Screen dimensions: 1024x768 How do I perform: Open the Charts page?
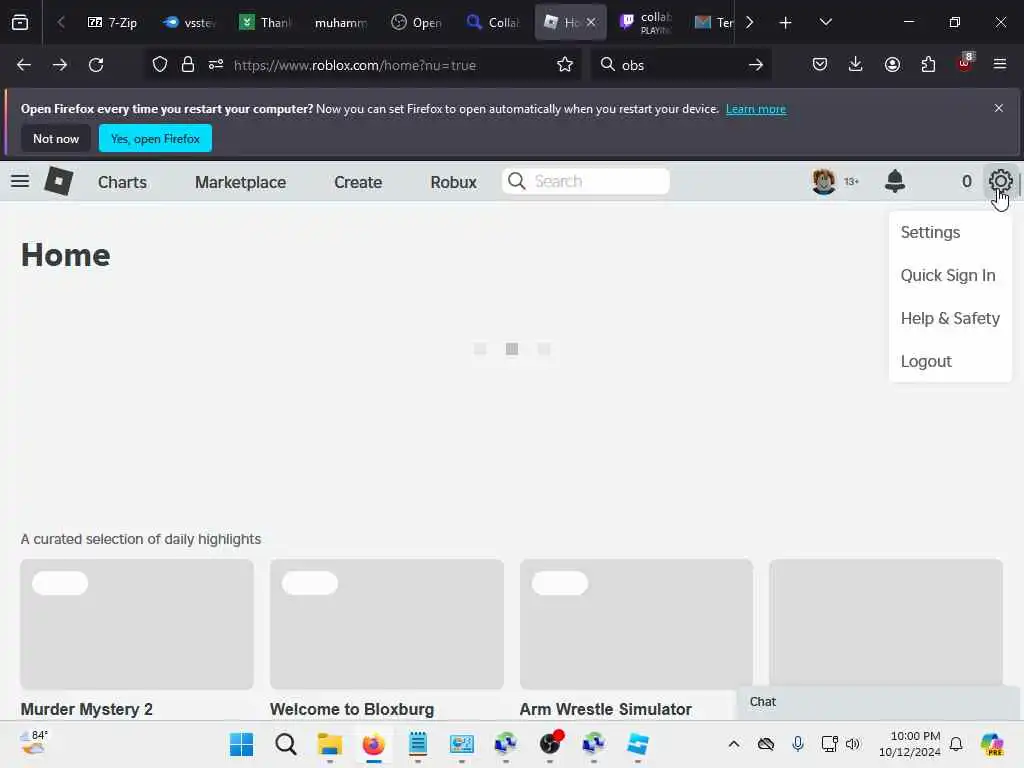click(x=122, y=182)
